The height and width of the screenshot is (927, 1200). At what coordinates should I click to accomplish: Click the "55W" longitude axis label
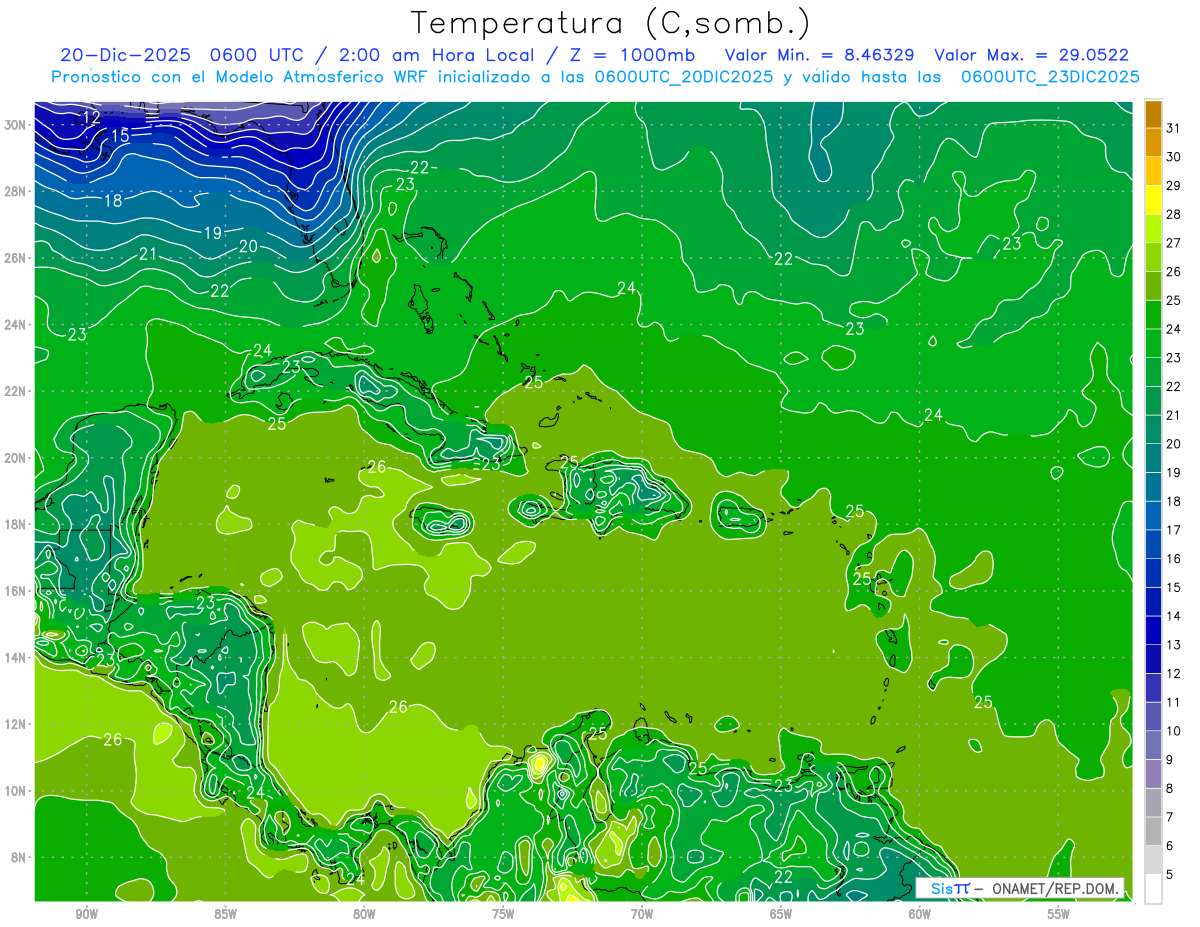(1059, 914)
